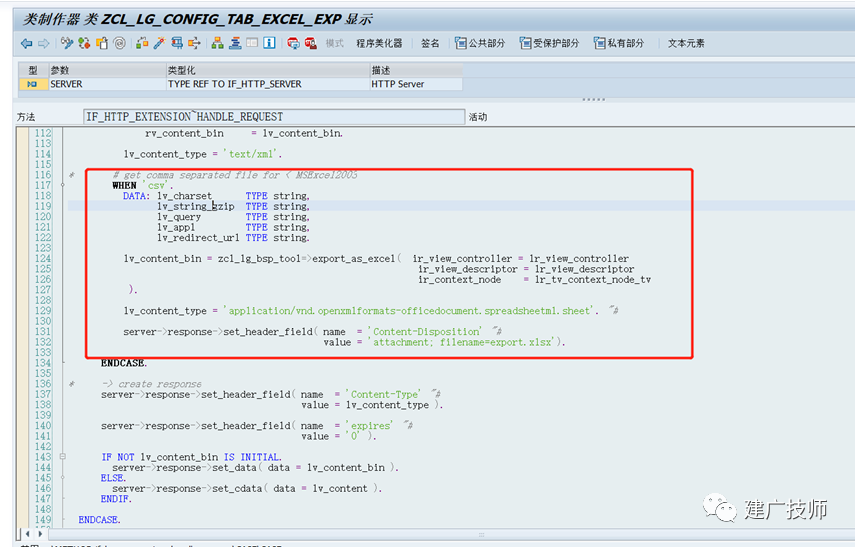The image size is (855, 547).
Task: Open 文本元素 text elements
Action: pos(686,43)
